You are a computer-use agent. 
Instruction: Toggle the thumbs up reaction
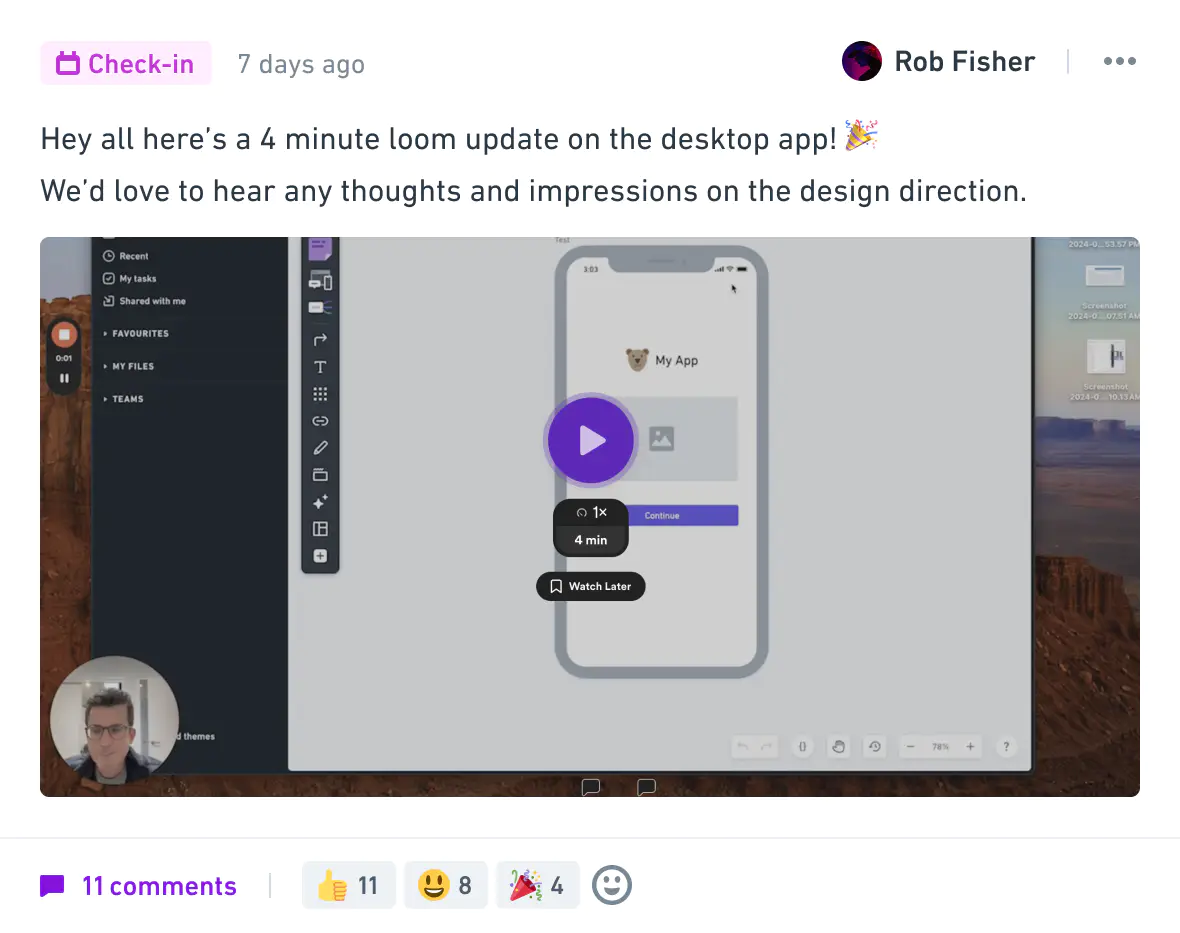(348, 885)
